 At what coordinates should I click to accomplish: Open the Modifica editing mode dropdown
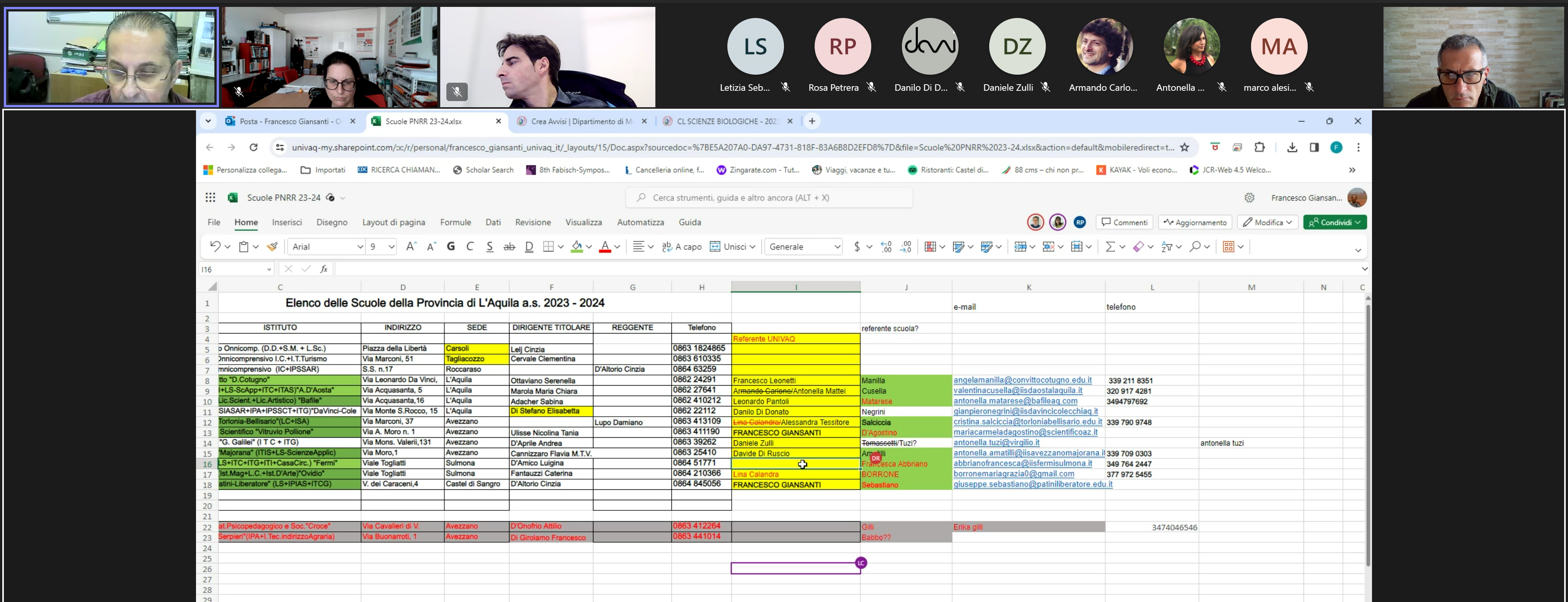[x=1267, y=222]
